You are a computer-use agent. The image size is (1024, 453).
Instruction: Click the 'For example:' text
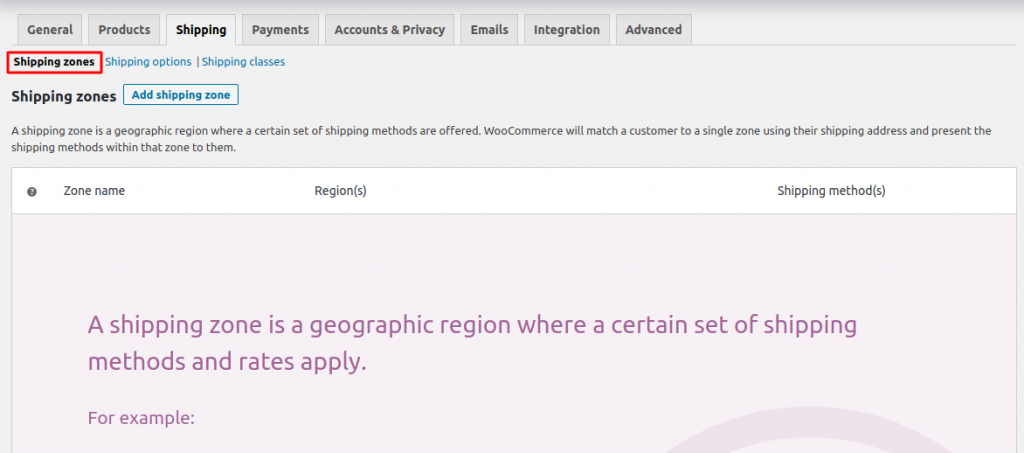[141, 418]
